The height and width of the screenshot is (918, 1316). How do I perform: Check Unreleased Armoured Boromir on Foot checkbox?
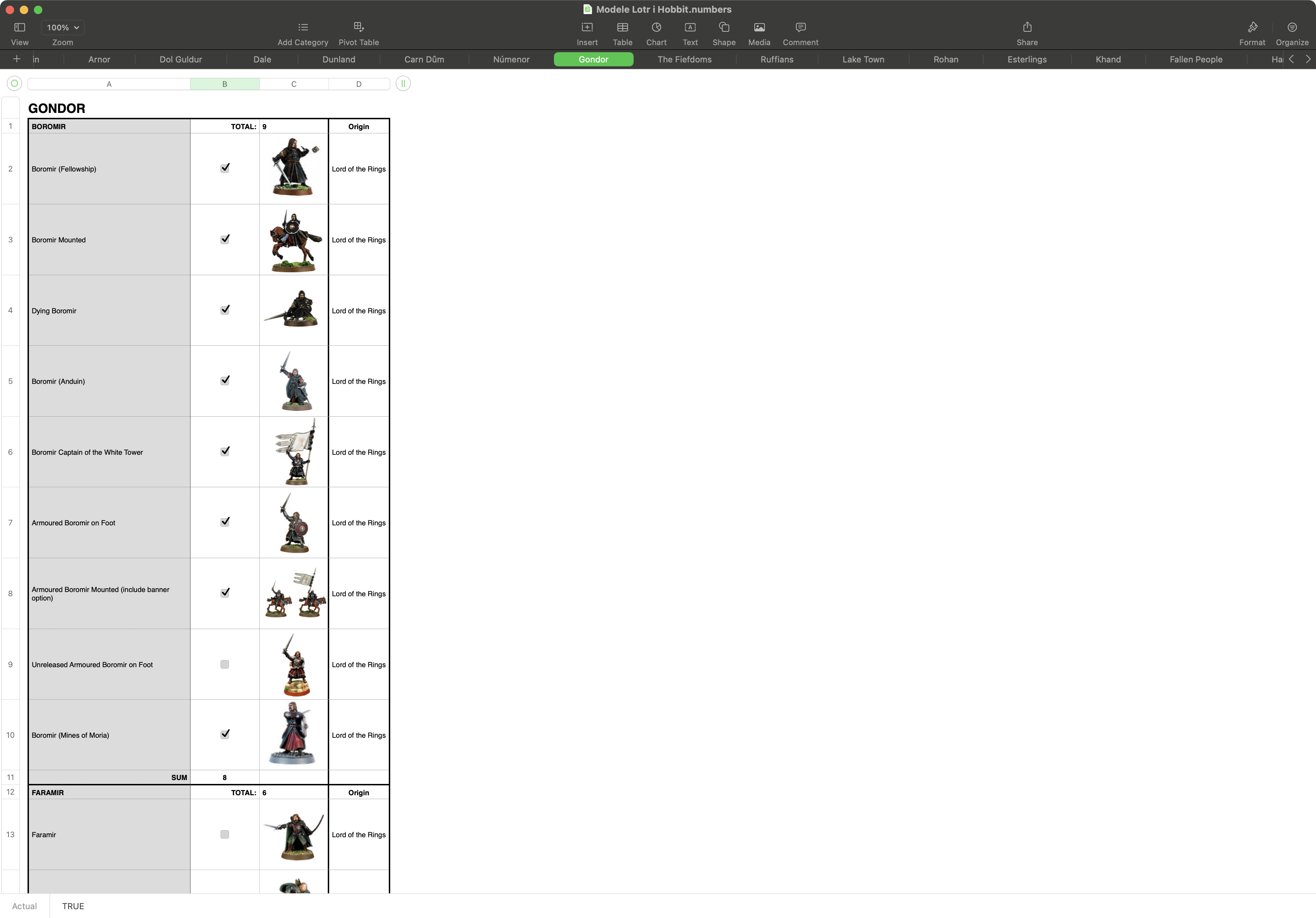point(225,664)
